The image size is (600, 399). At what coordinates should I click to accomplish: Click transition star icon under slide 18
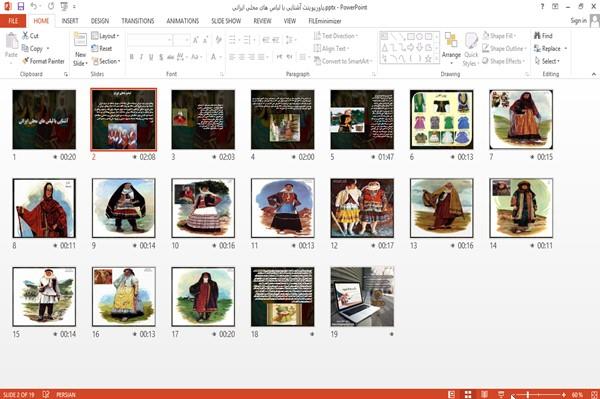pyautogui.click(x=312, y=334)
